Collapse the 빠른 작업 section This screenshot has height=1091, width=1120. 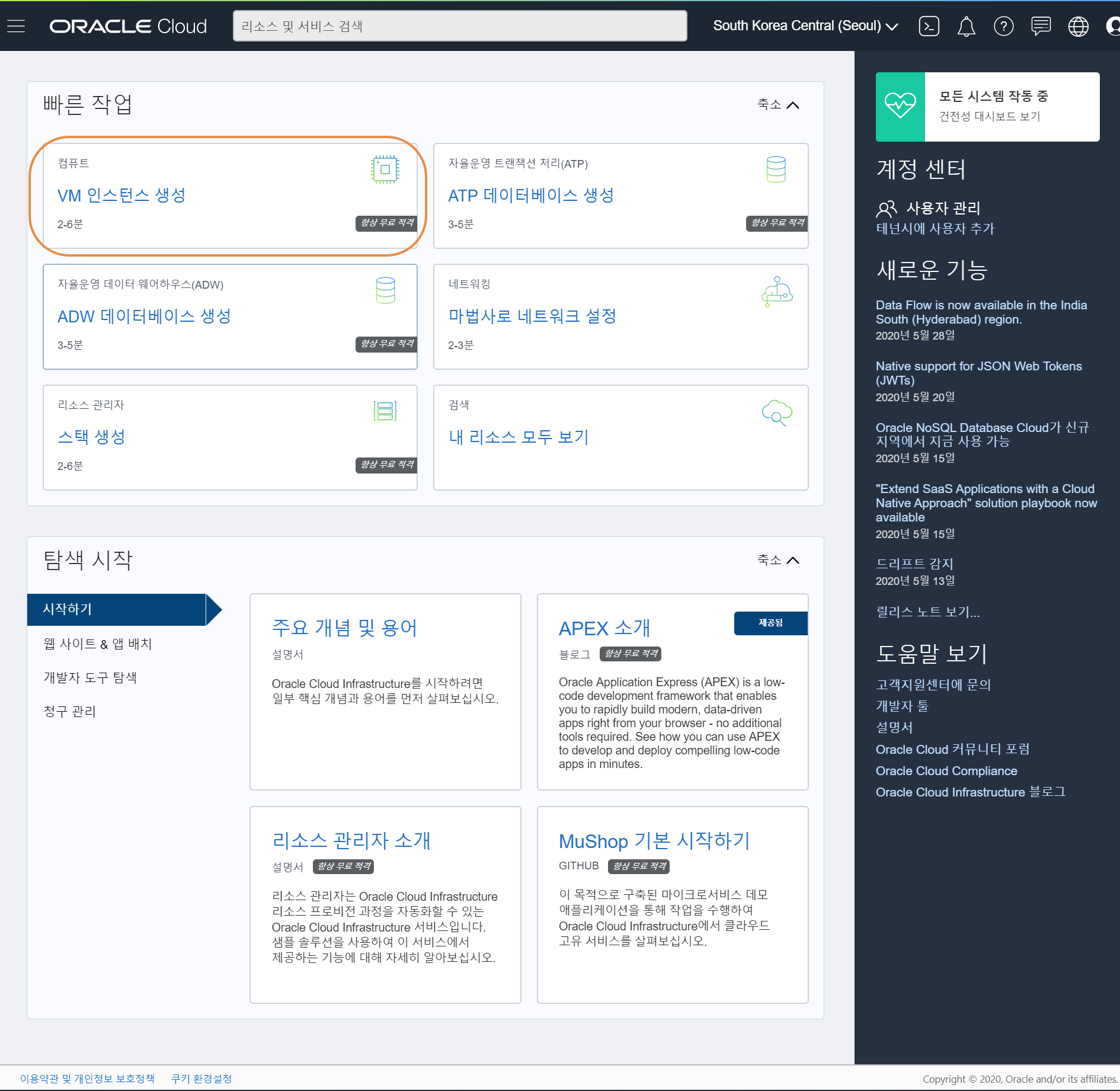(x=778, y=105)
